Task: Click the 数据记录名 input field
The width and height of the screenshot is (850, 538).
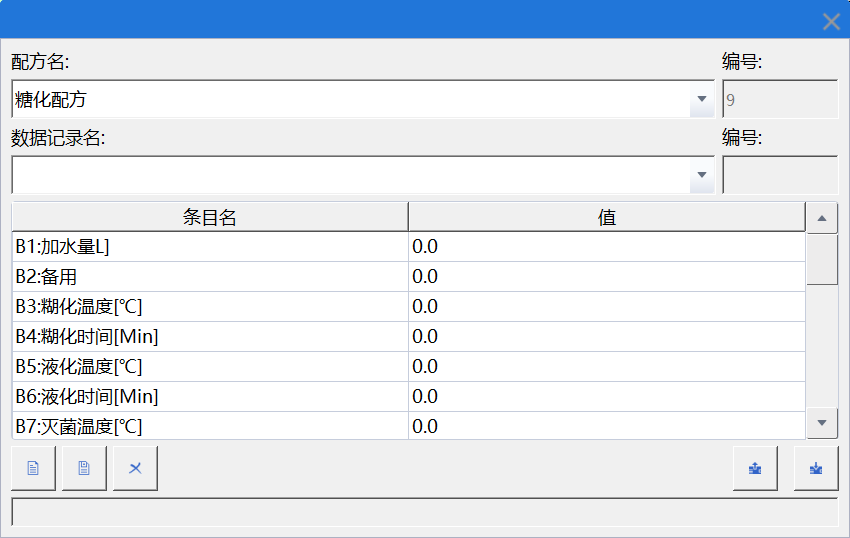Action: [x=350, y=175]
